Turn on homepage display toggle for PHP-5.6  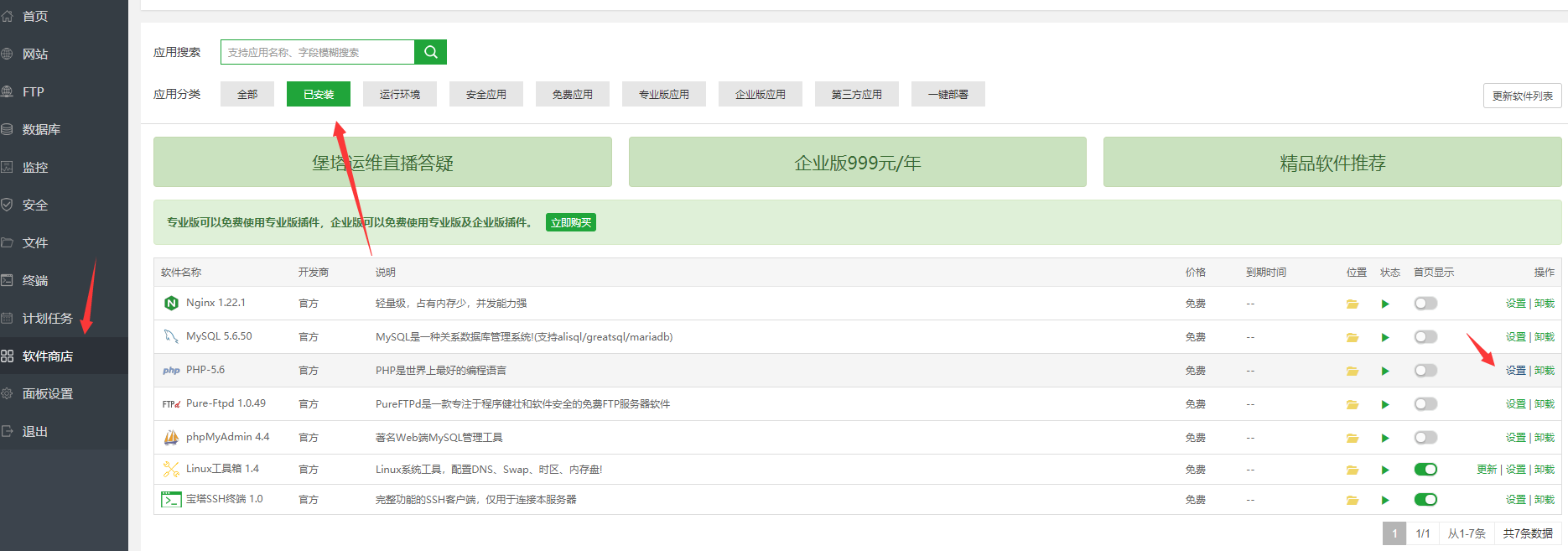[1425, 371]
